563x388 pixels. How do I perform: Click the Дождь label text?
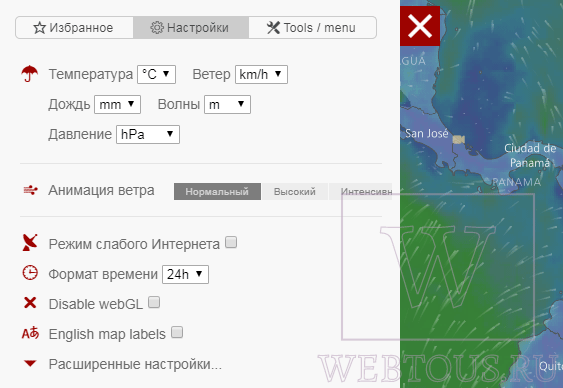coord(69,104)
